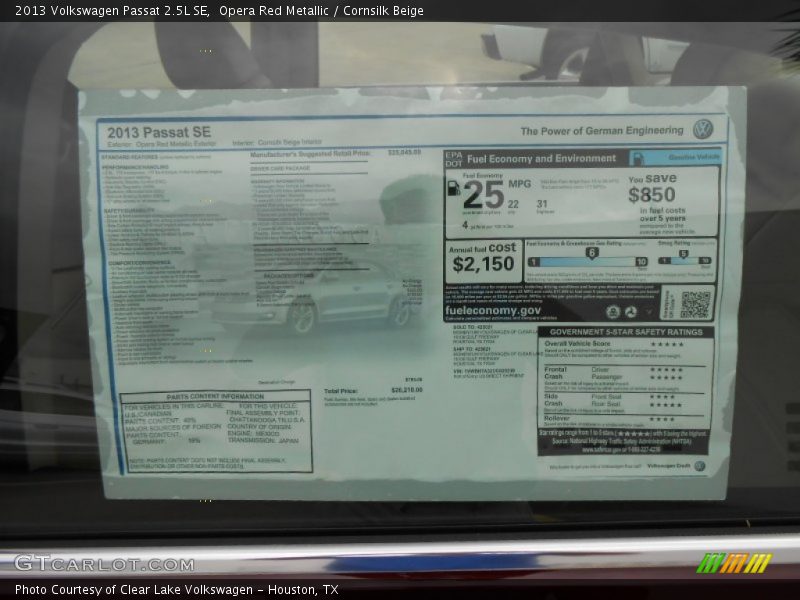This screenshot has height=600, width=800.
Task: Select the QR code on the fuel label
Action: tap(695, 305)
